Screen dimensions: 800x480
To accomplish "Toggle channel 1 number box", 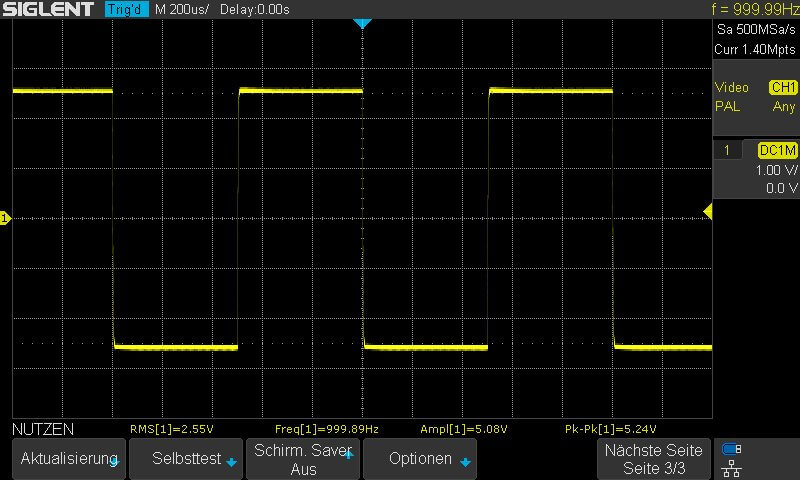I will click(x=728, y=150).
